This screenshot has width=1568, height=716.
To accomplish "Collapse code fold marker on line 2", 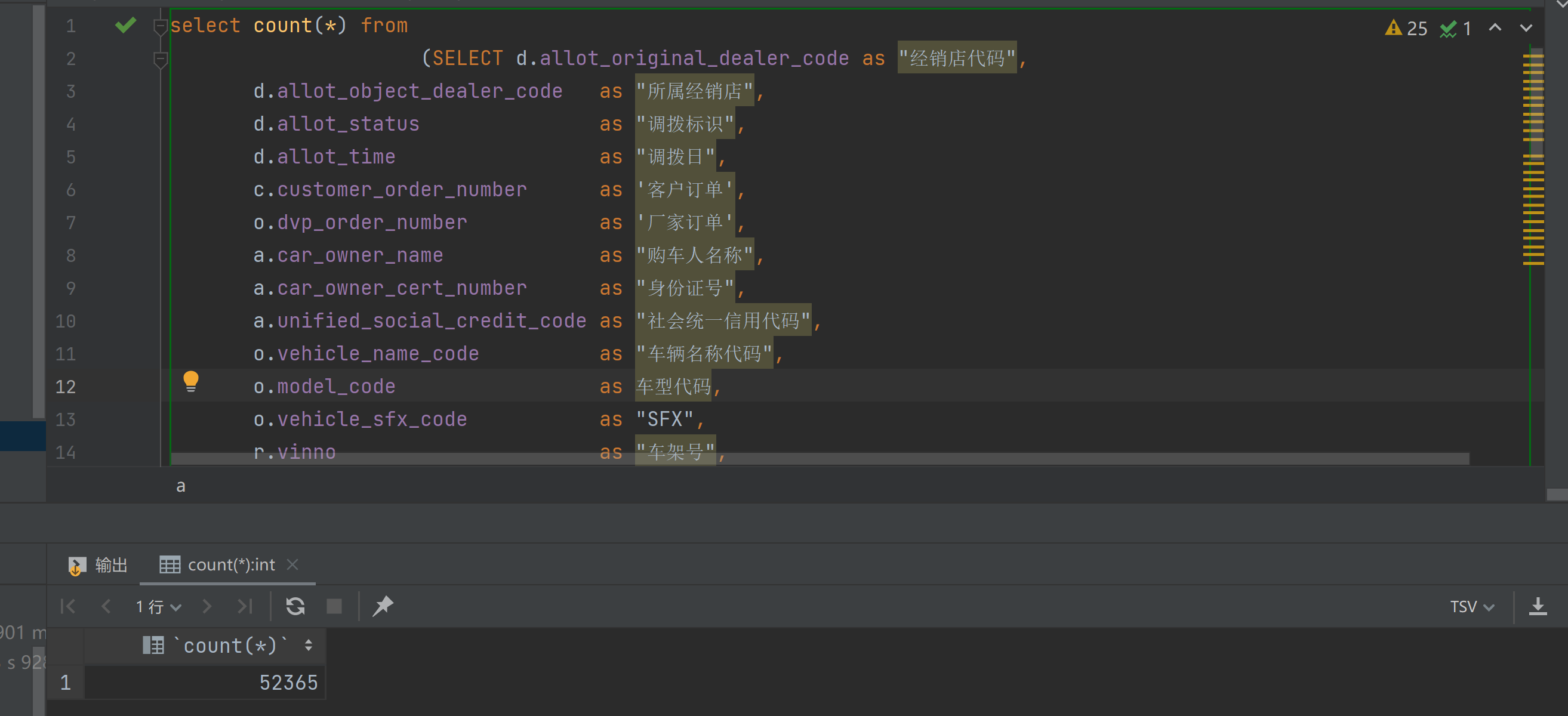I will 160,60.
